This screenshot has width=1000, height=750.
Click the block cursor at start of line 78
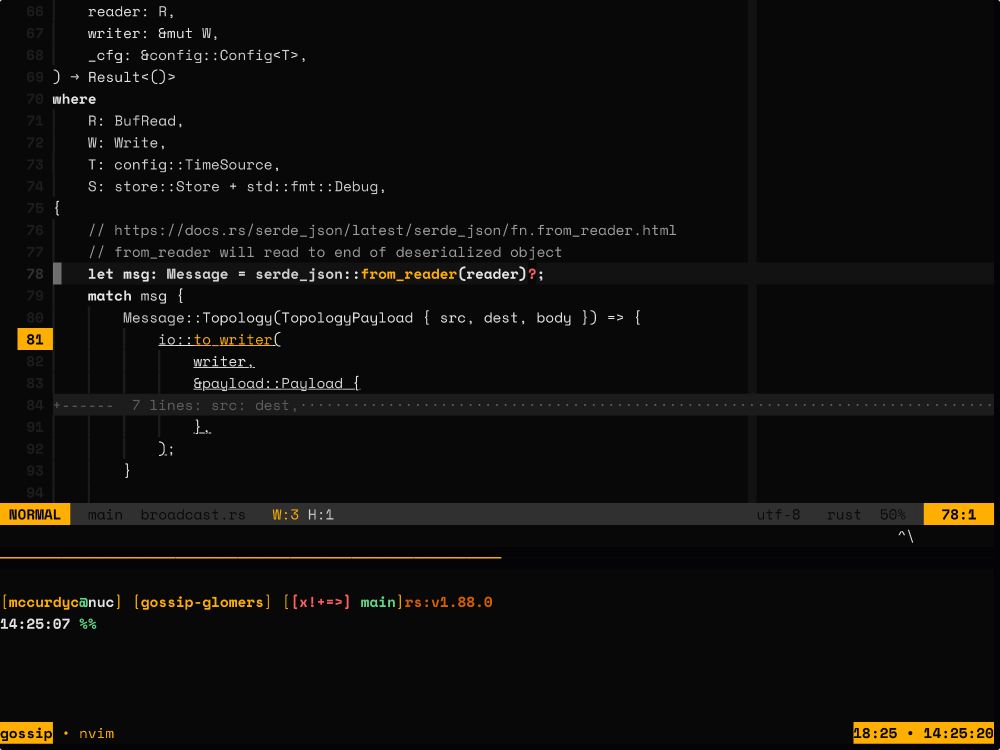[x=57, y=274]
